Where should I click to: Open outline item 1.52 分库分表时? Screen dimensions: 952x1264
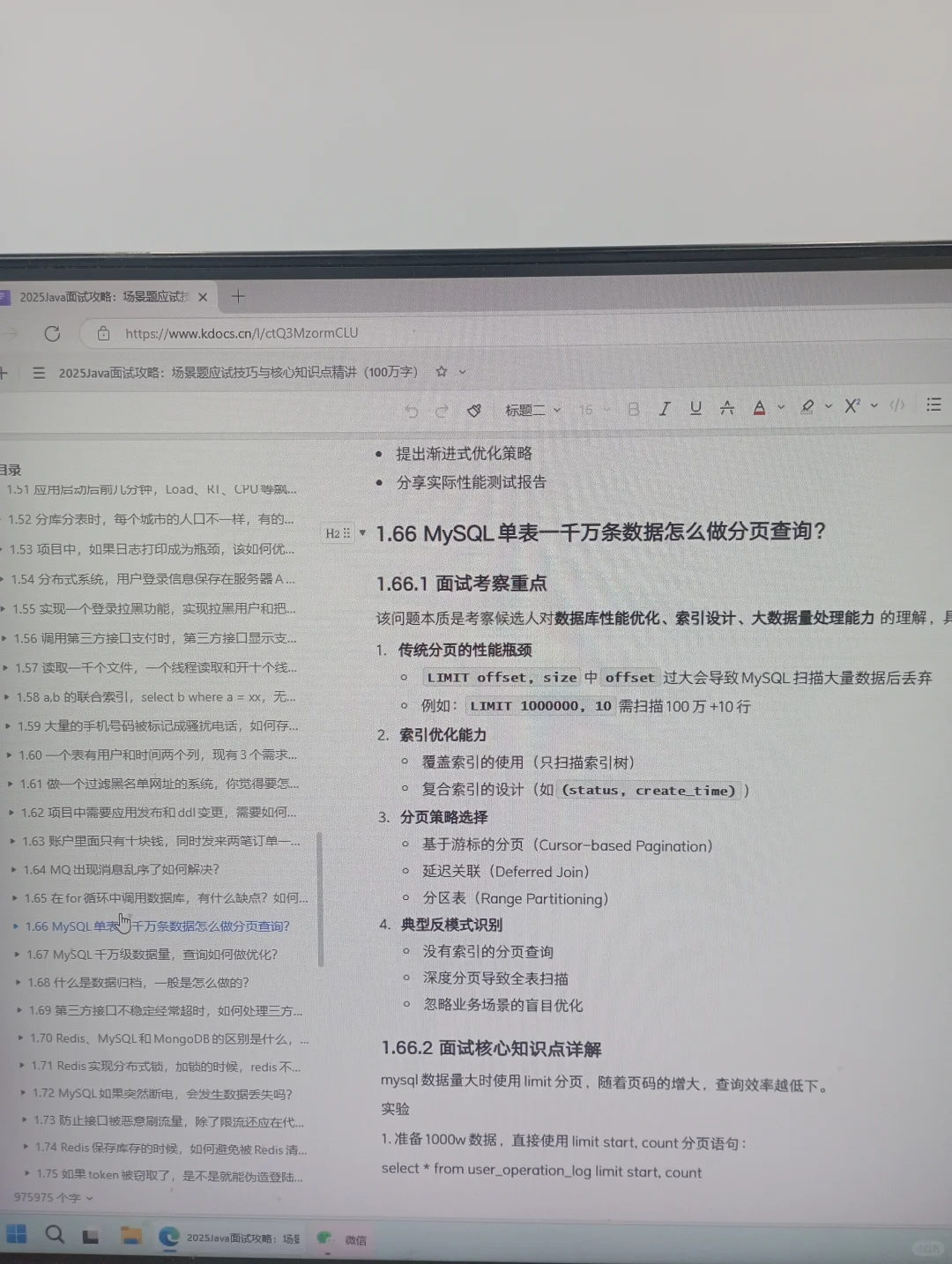tap(151, 519)
